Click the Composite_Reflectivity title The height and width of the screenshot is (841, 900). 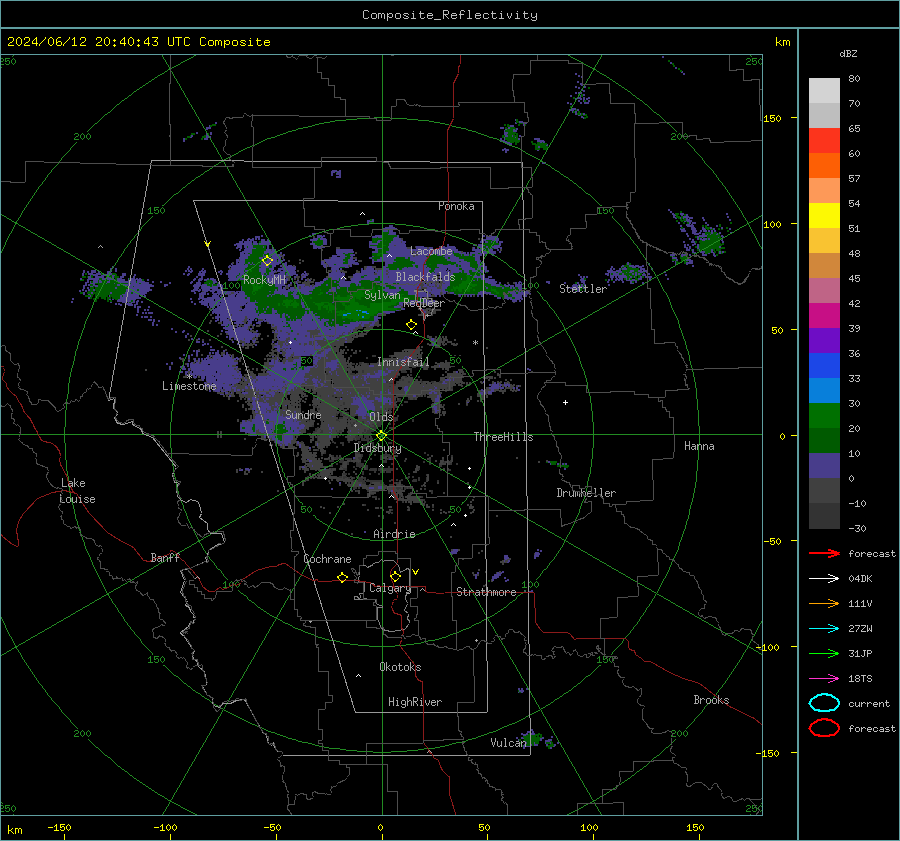[x=450, y=15]
